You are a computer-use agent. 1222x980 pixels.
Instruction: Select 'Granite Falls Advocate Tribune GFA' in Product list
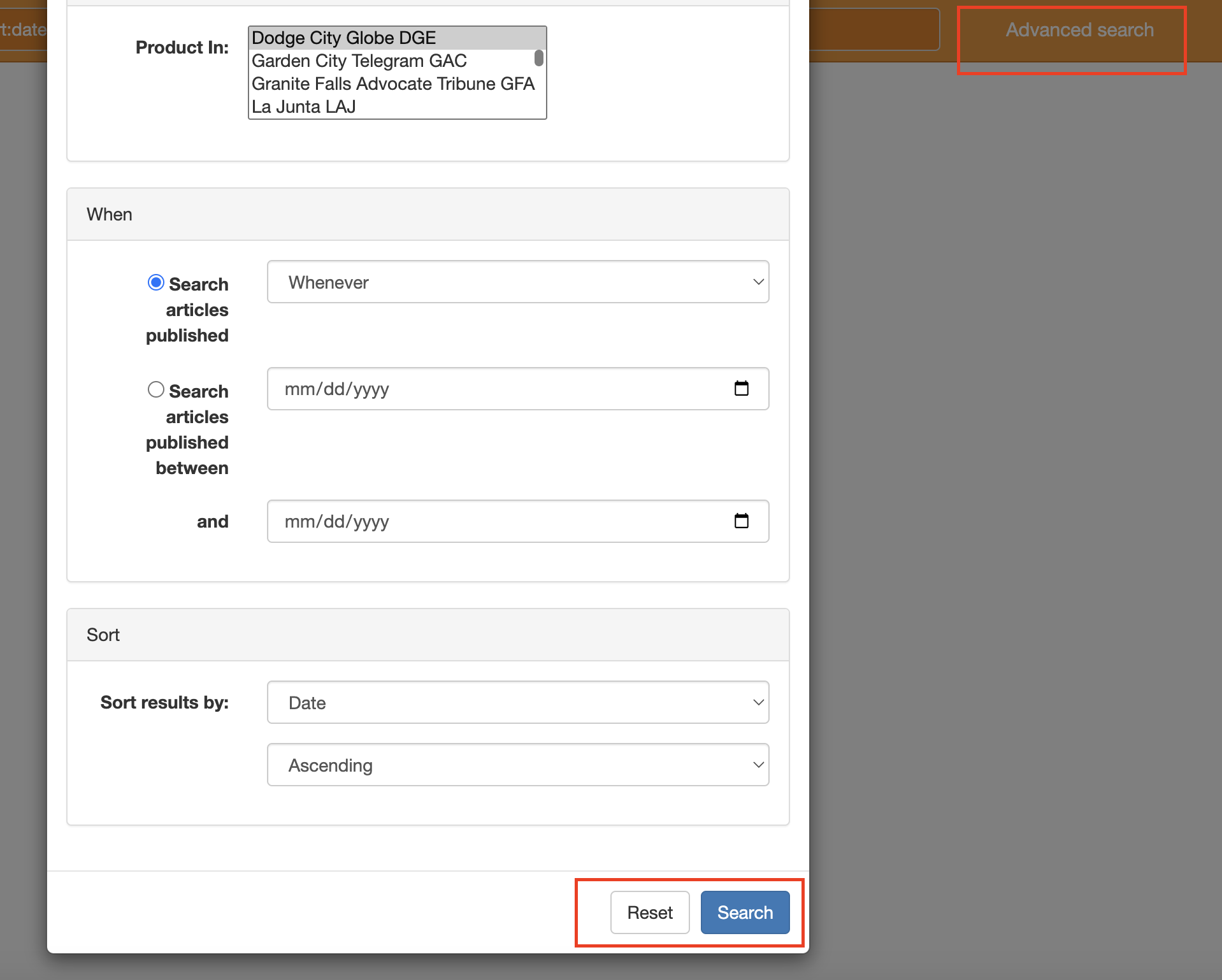(x=392, y=83)
